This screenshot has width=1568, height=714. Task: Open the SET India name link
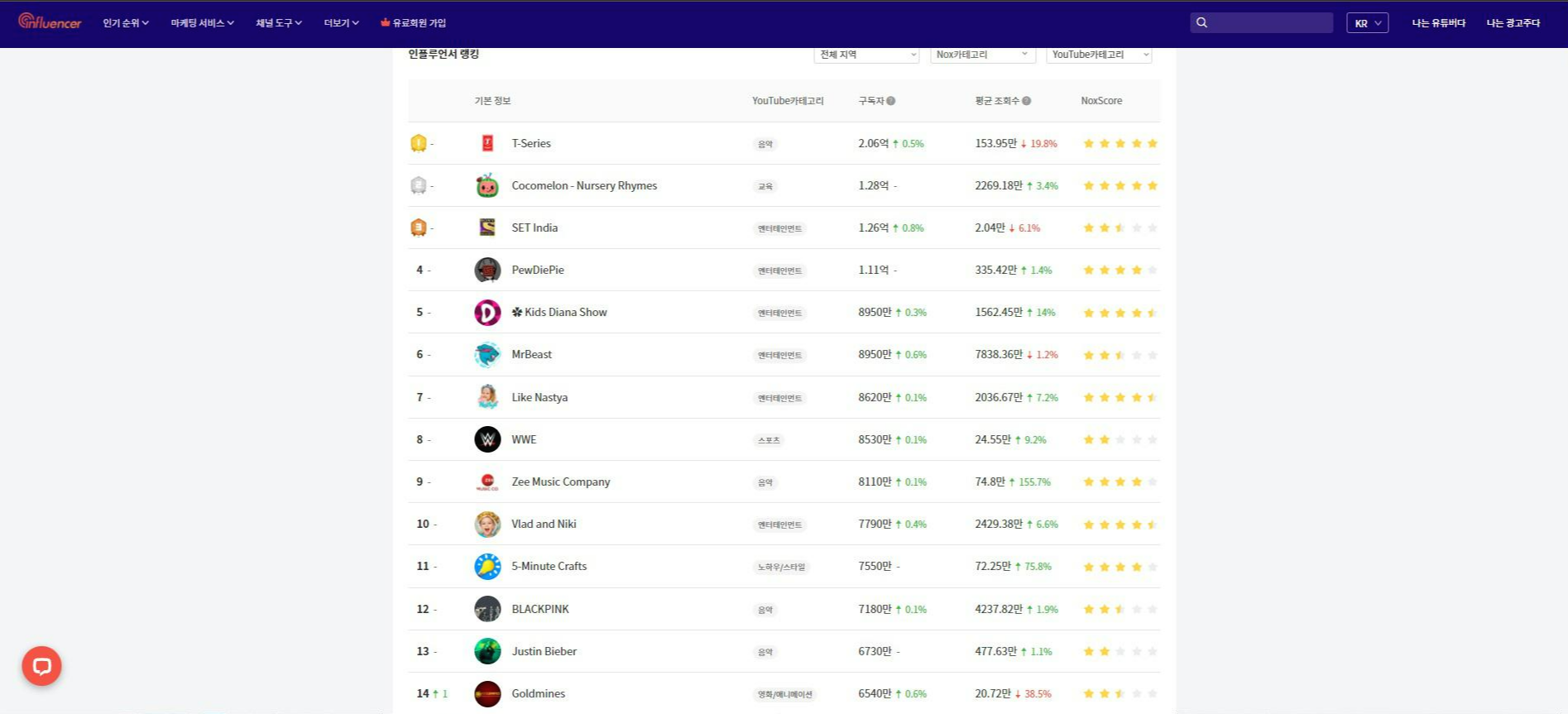(535, 228)
